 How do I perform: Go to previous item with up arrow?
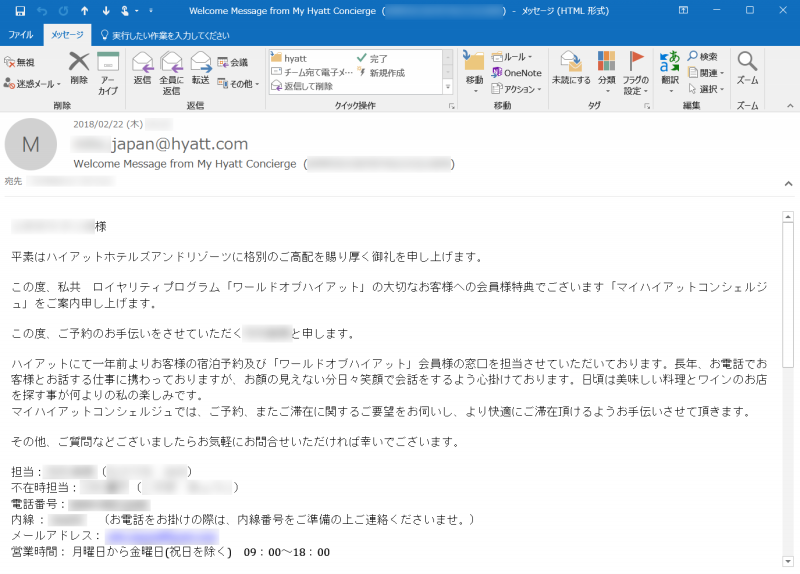point(84,11)
